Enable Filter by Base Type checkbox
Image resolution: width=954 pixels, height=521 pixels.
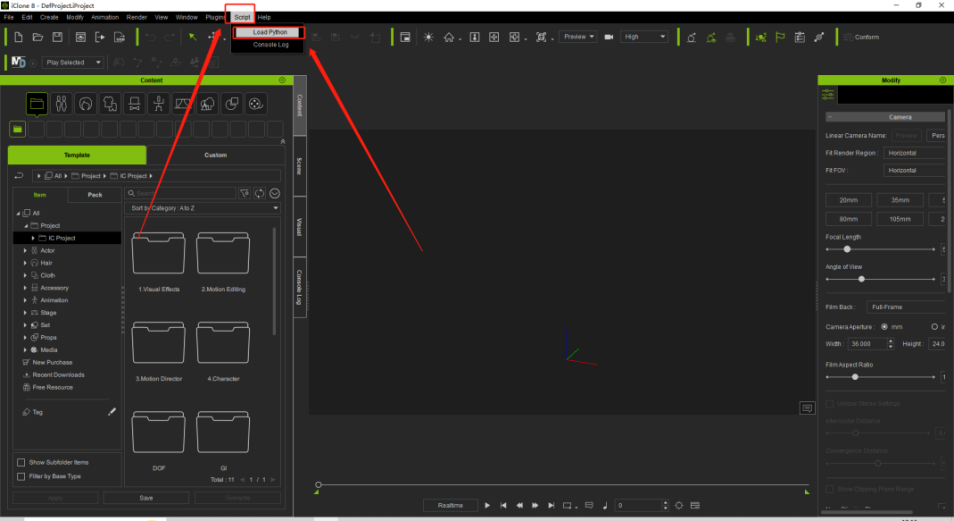[x=21, y=477]
